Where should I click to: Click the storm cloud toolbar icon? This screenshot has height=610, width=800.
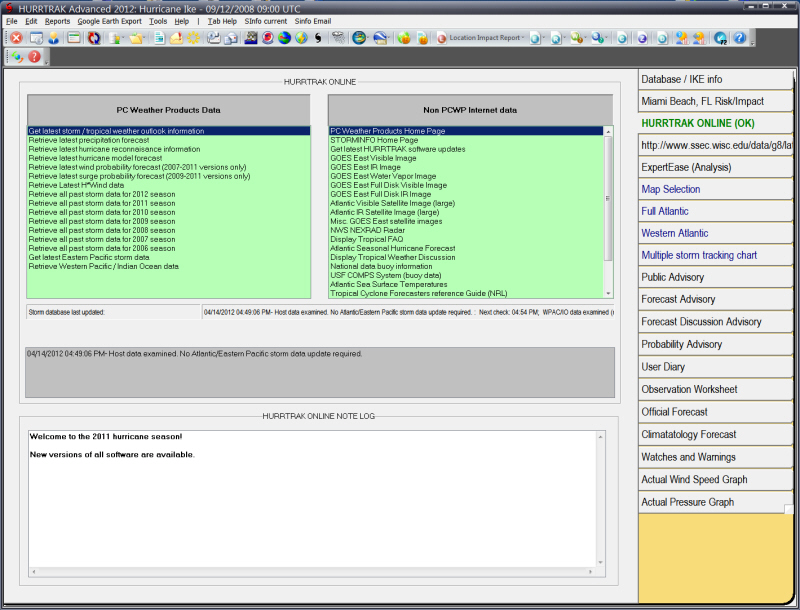[x=338, y=38]
